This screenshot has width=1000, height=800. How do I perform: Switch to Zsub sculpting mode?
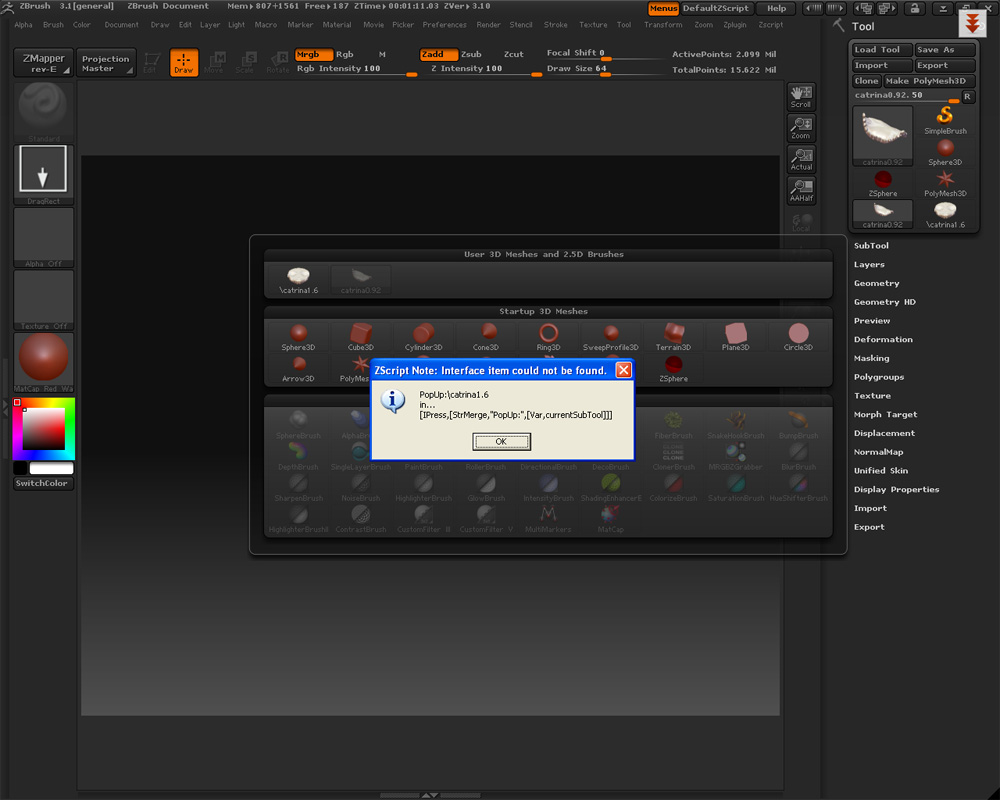click(x=470, y=55)
